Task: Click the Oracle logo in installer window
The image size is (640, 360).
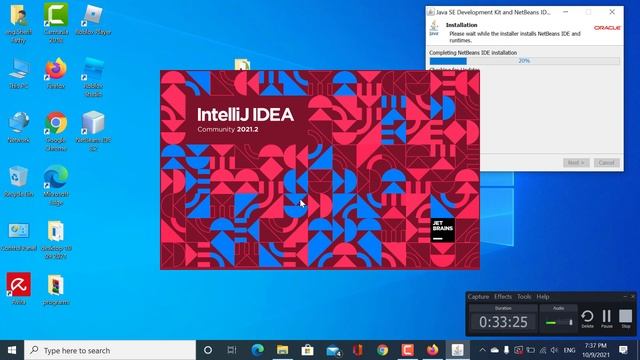Action: pos(607,28)
